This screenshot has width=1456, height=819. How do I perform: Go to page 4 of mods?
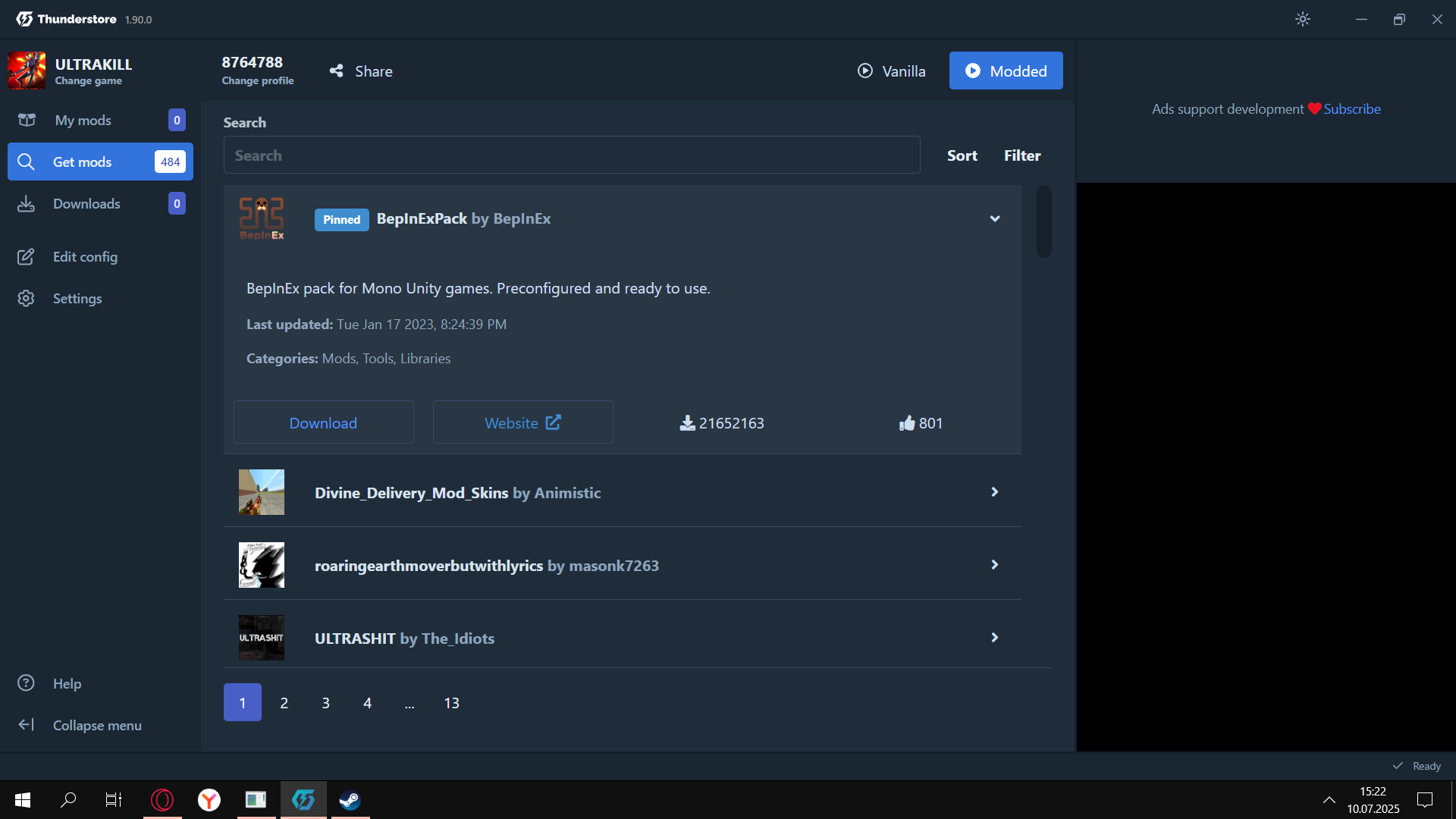(368, 702)
